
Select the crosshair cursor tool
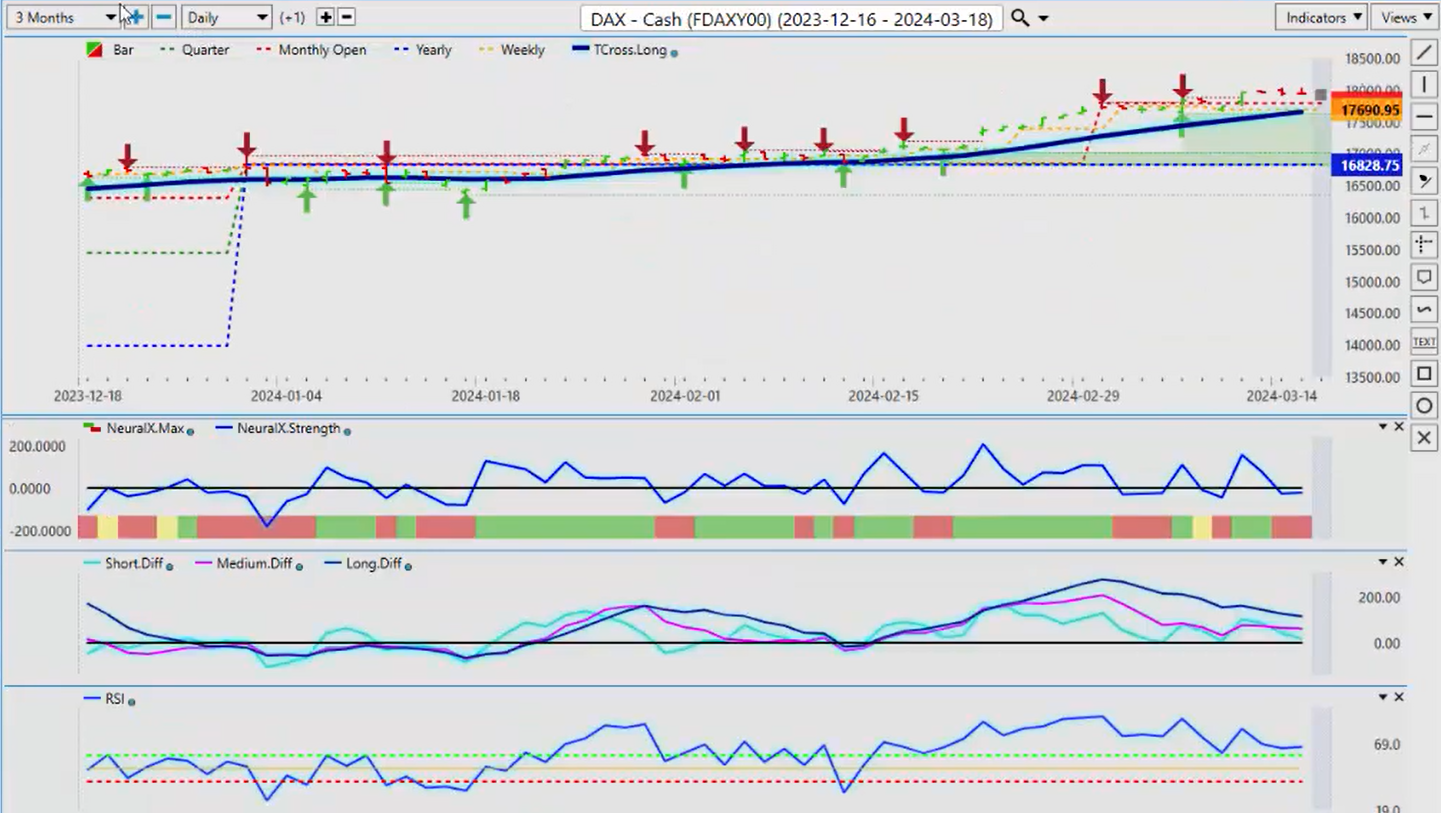pos(1424,245)
